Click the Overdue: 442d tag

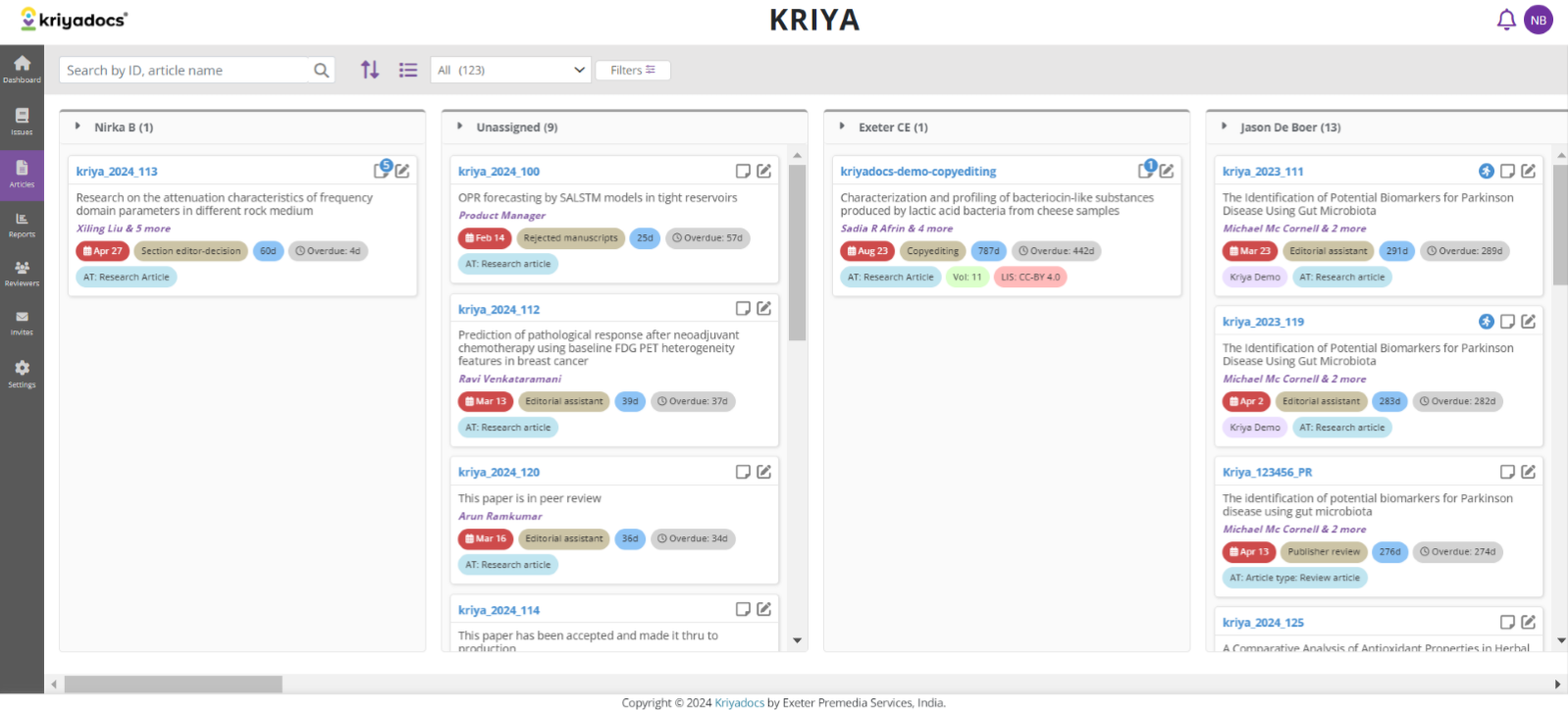(x=1056, y=251)
